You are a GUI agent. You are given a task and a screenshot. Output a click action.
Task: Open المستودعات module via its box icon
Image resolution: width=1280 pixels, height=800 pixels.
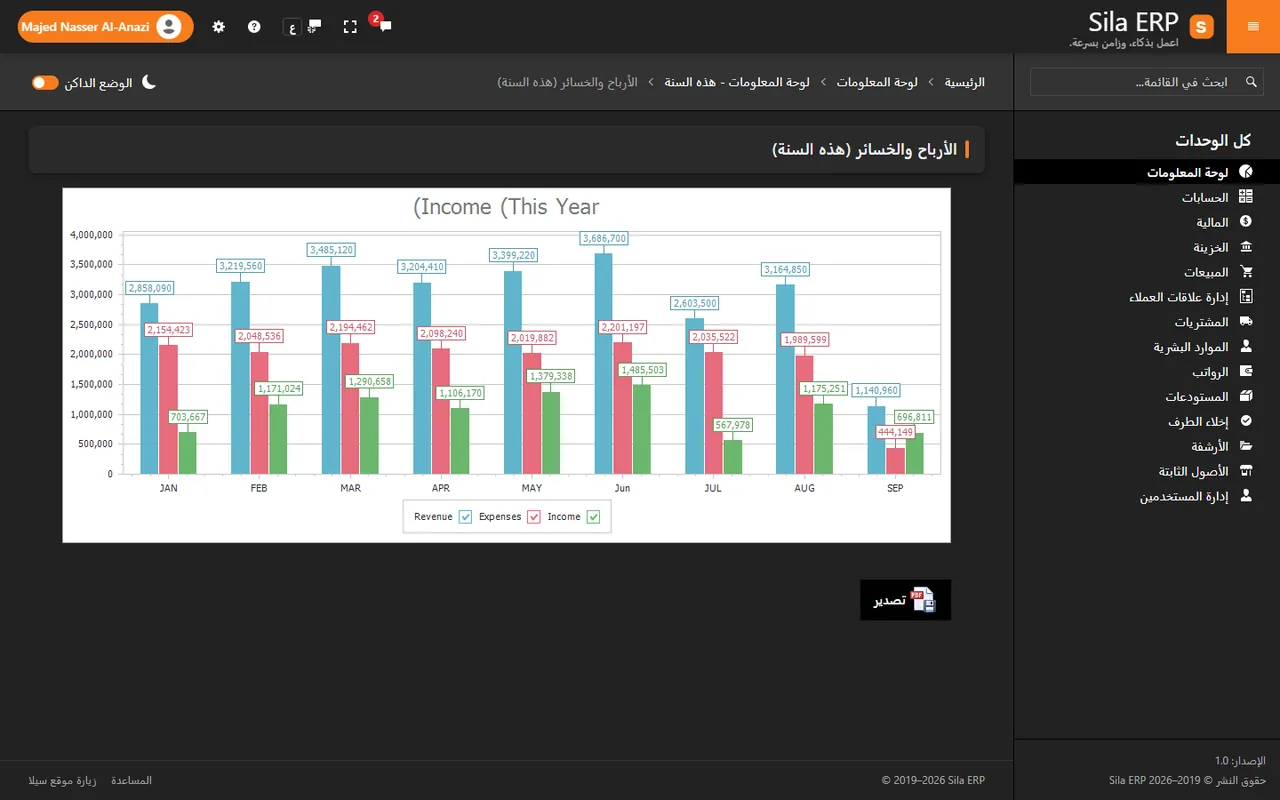1246,397
